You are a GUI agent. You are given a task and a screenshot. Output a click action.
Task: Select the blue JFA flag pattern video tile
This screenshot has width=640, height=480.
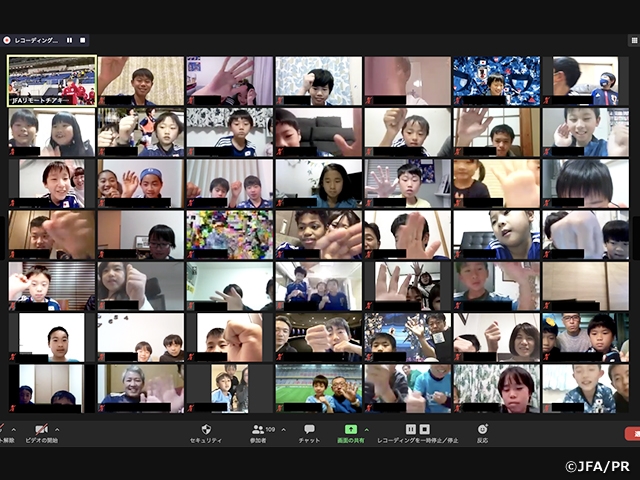tap(496, 80)
